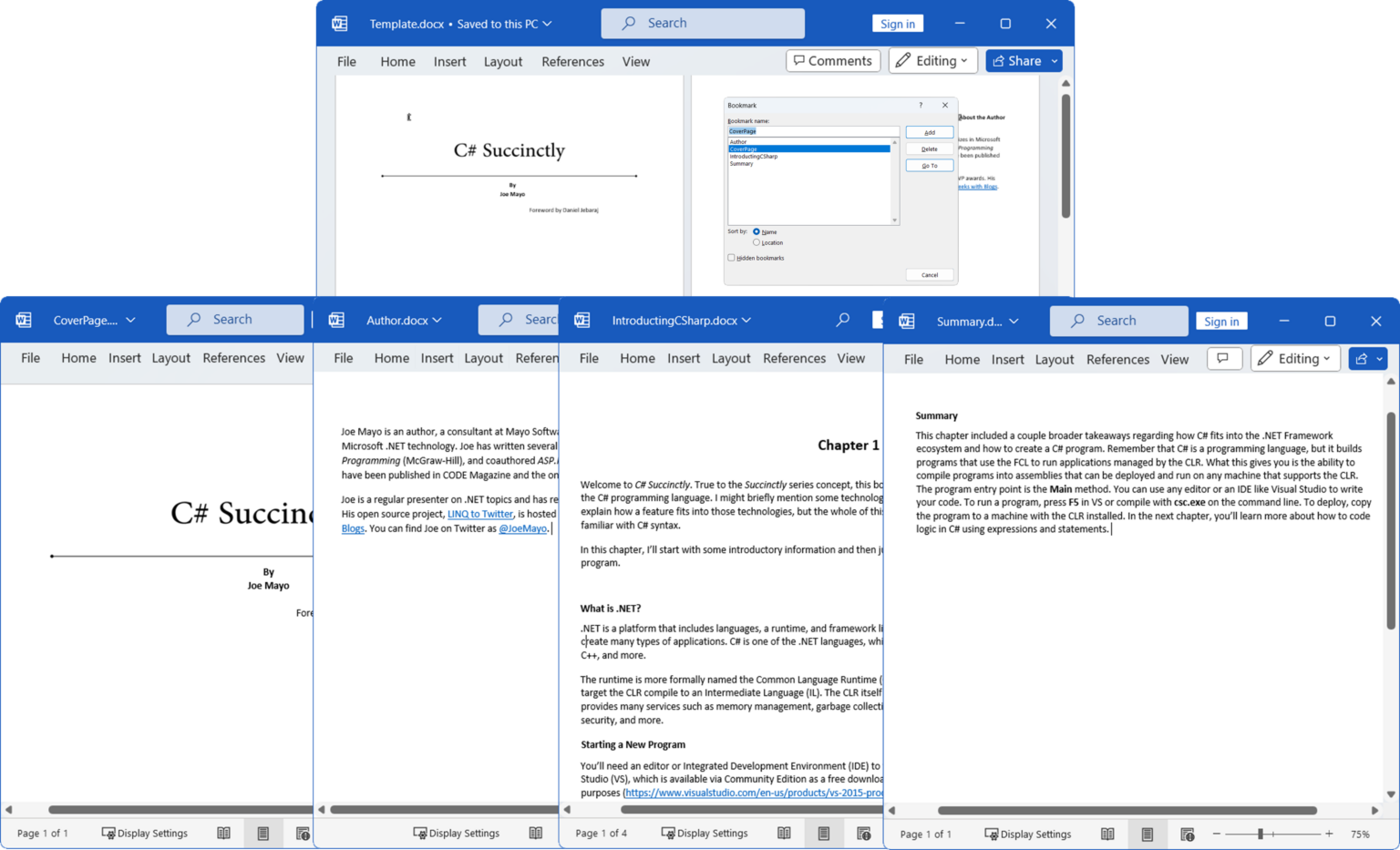1400x850 pixels.
Task: Switch Summary.docx to Web Layout view
Action: [1188, 834]
